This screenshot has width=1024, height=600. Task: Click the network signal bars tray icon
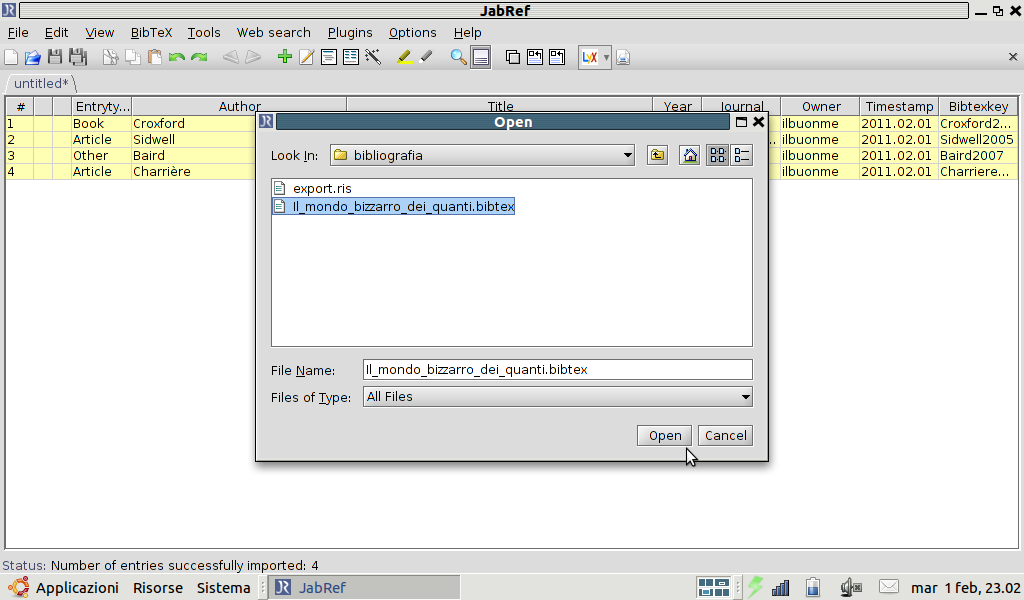[x=780, y=588]
